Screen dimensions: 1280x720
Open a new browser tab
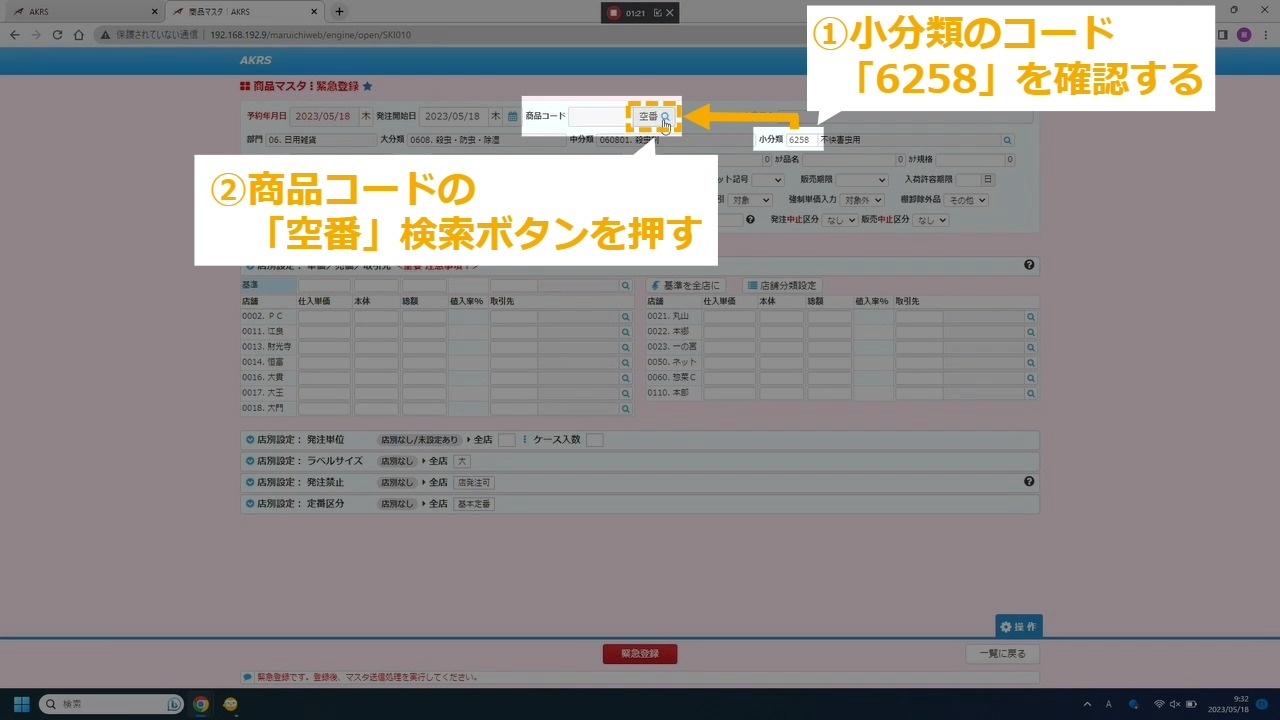click(x=339, y=12)
